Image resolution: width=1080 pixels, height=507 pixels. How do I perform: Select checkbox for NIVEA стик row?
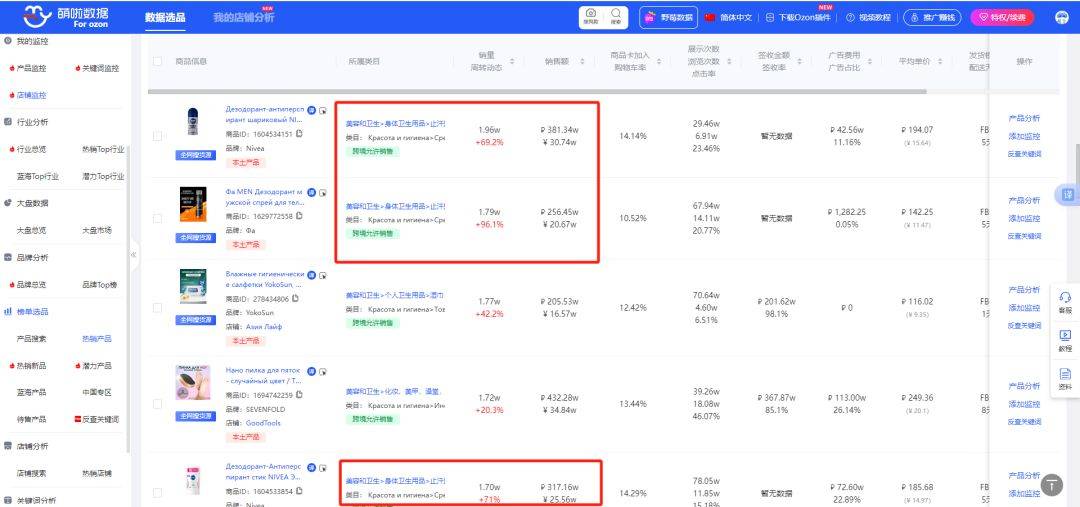click(x=158, y=493)
